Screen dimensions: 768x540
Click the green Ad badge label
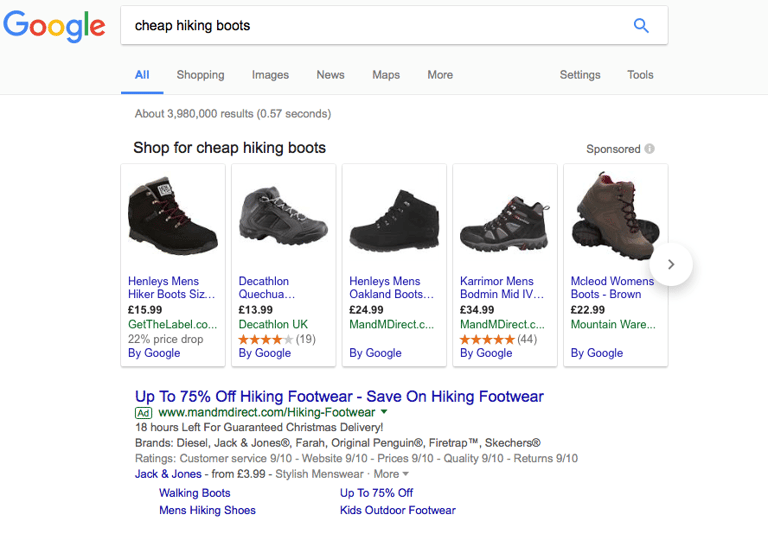144,413
